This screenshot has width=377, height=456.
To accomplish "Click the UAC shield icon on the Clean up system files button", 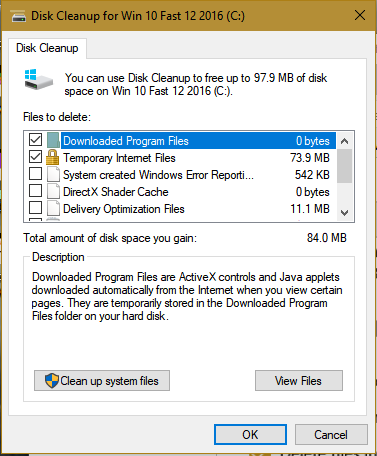I will tap(52, 380).
